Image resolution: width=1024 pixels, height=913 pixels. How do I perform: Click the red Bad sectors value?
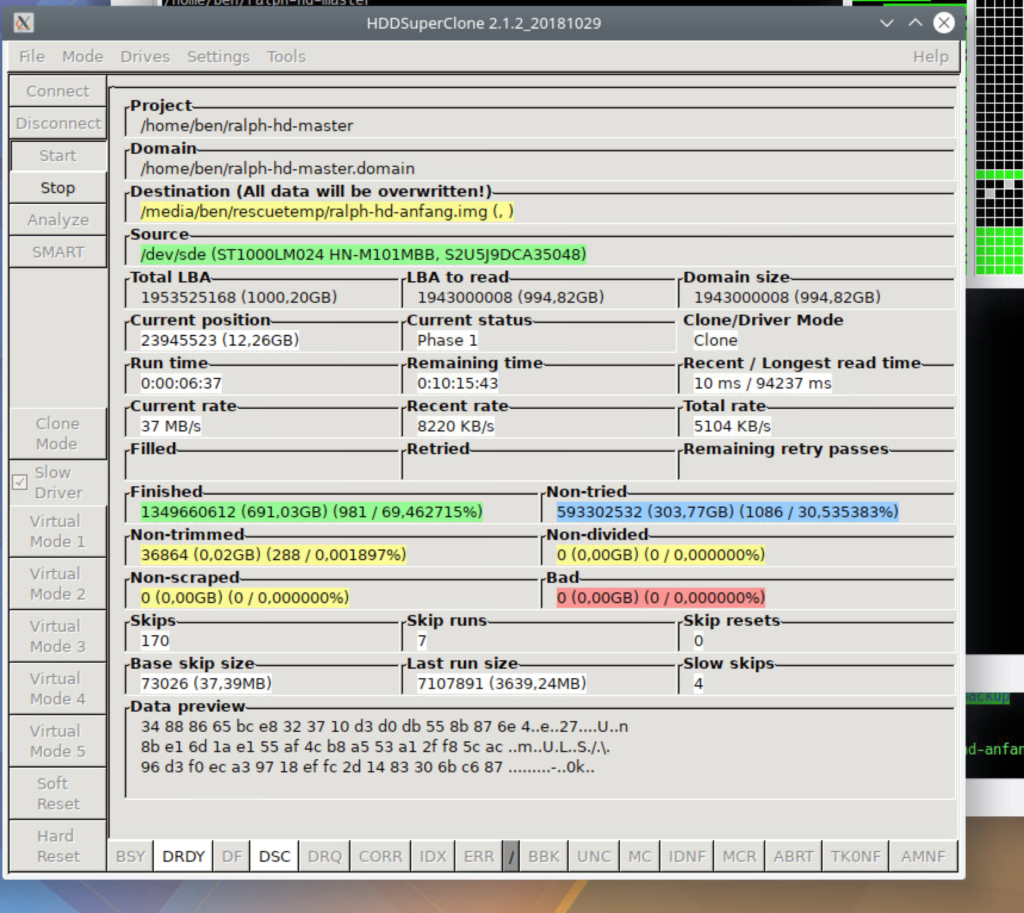pyautogui.click(x=660, y=598)
